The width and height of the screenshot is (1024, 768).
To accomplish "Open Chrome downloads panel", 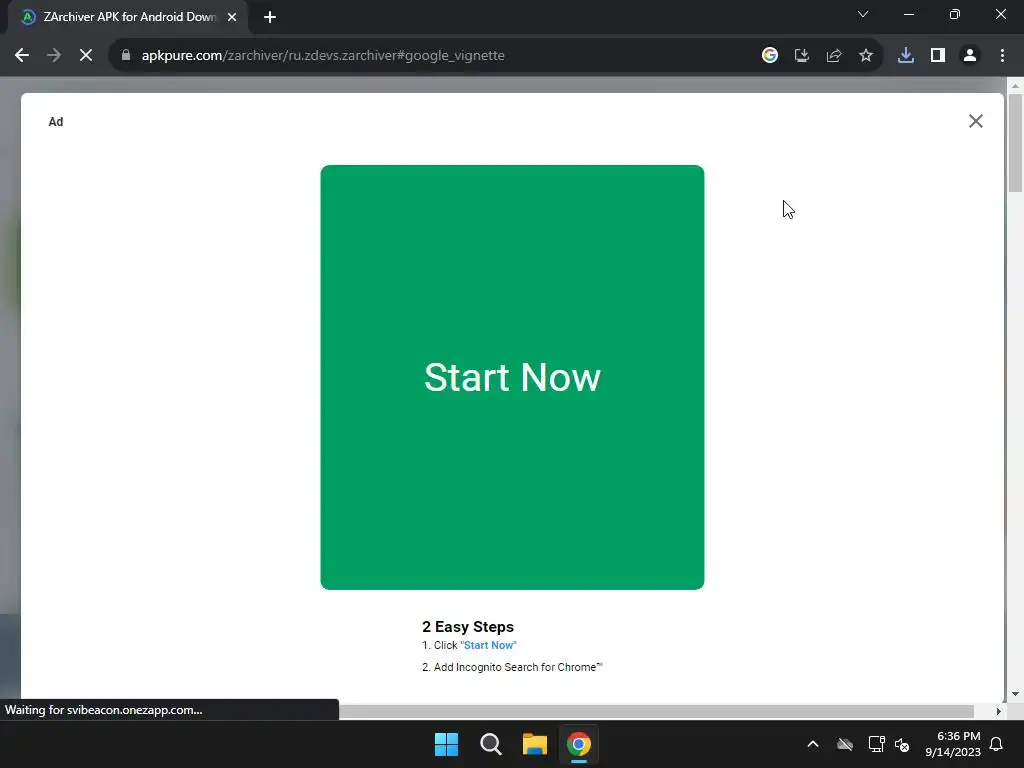I will pyautogui.click(x=905, y=56).
